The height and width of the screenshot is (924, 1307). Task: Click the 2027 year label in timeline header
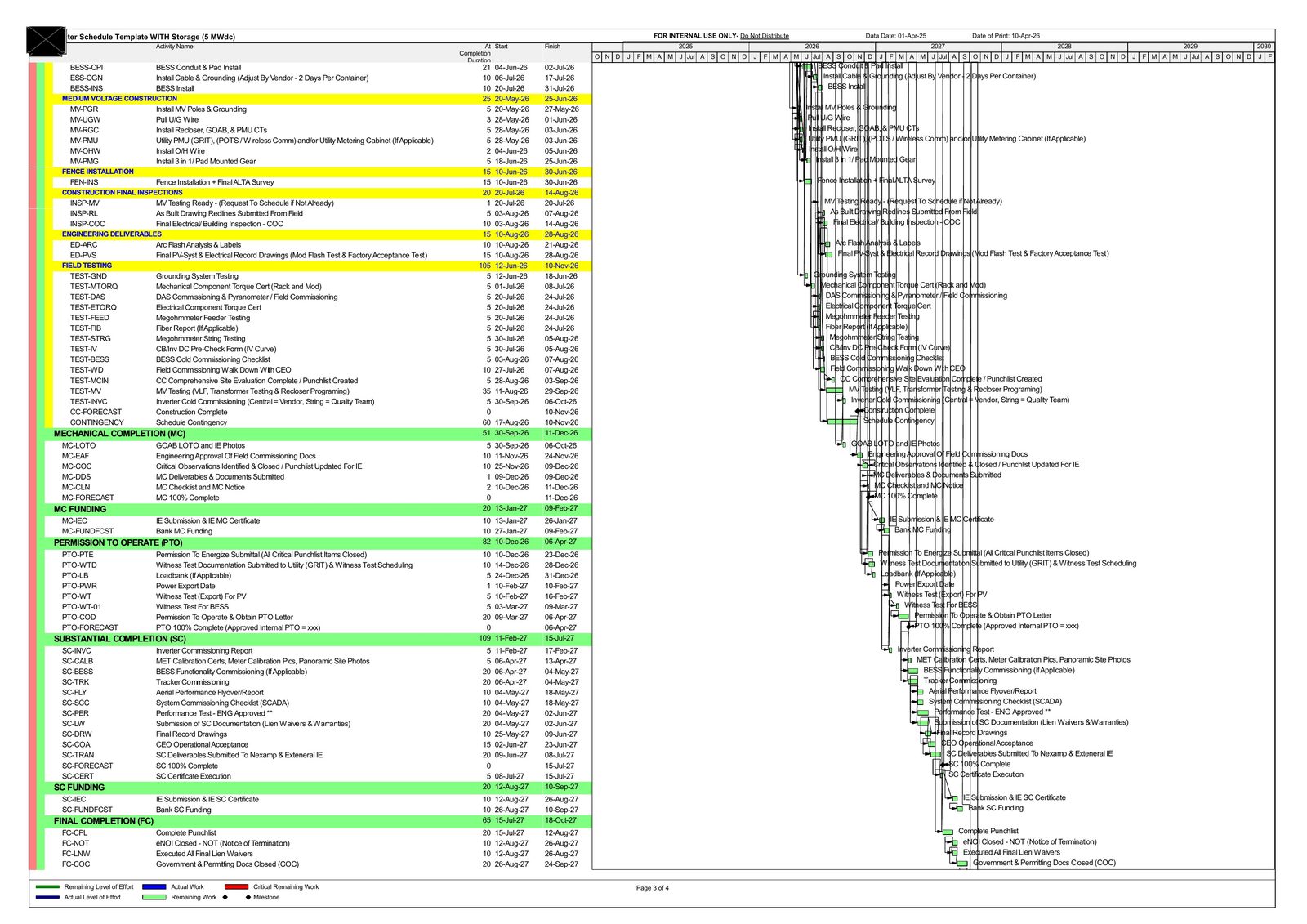939,47
